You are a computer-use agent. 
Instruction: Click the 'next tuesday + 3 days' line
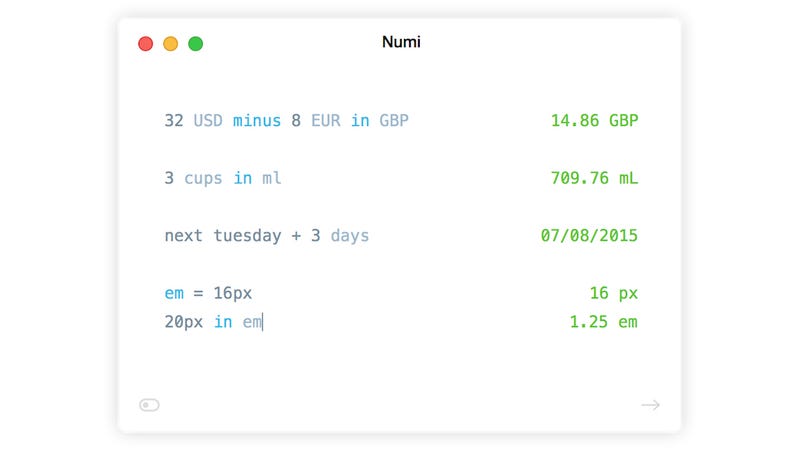[x=266, y=236]
